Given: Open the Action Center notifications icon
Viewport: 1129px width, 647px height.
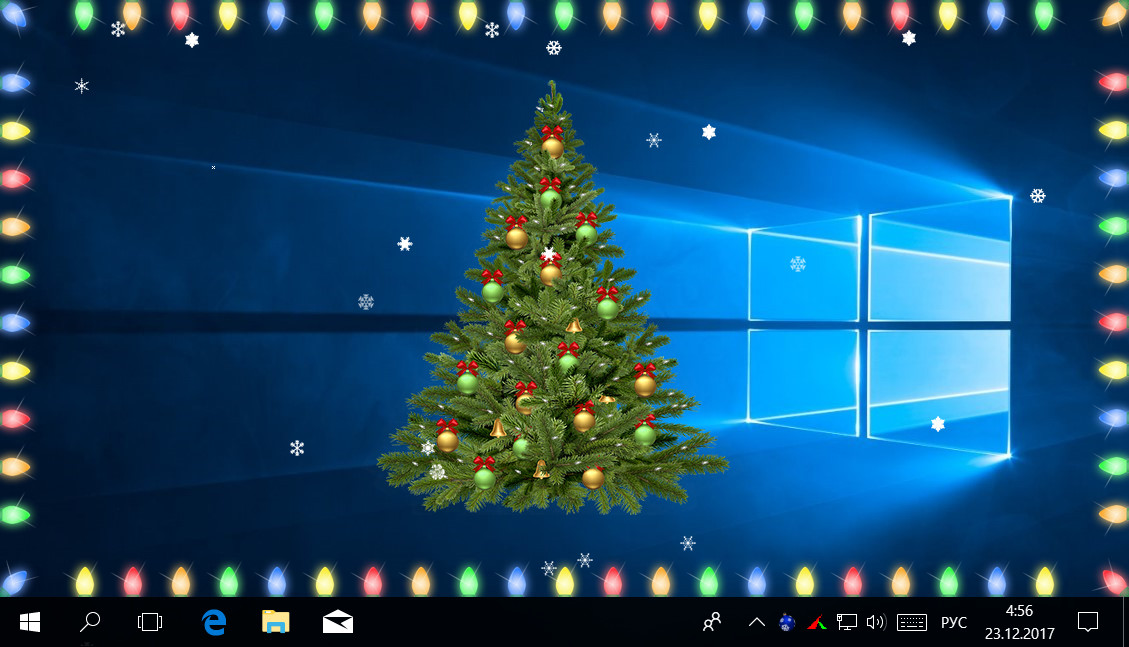Looking at the screenshot, I should tap(1087, 622).
